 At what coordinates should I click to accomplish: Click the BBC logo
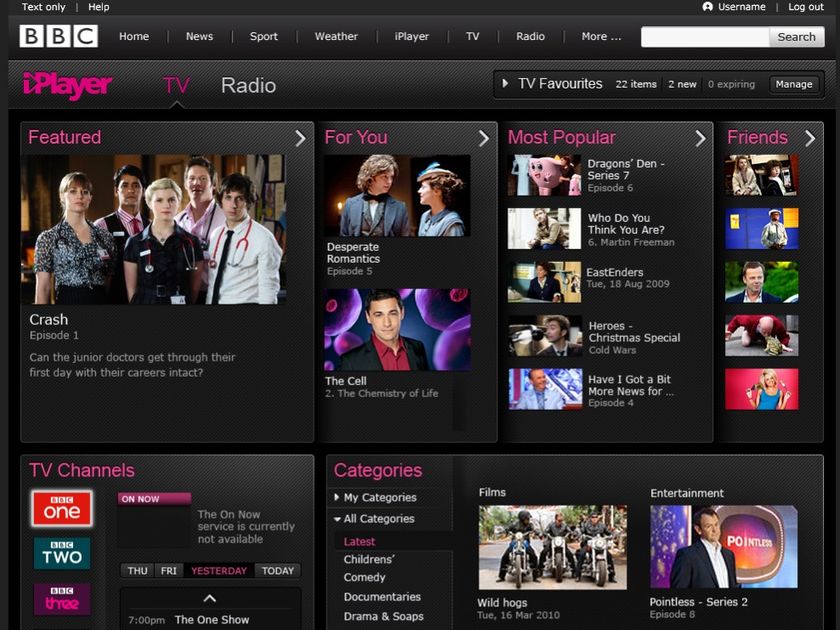point(59,36)
